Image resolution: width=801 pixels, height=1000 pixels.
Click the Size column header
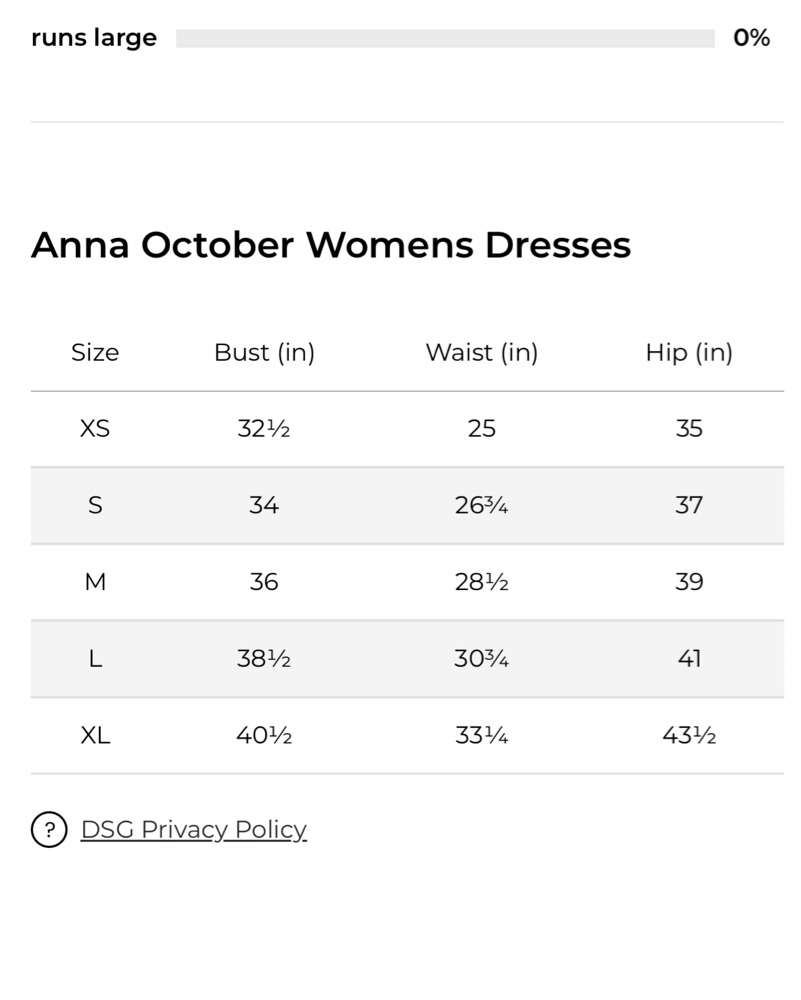(95, 353)
